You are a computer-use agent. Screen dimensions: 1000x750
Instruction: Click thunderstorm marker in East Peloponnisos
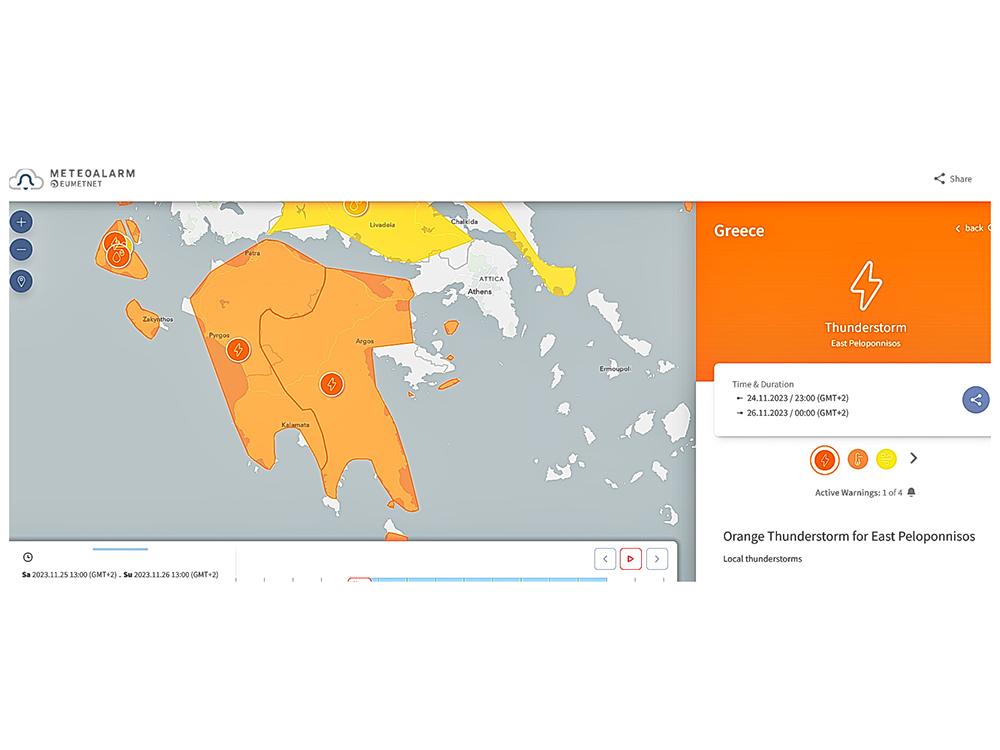332,384
